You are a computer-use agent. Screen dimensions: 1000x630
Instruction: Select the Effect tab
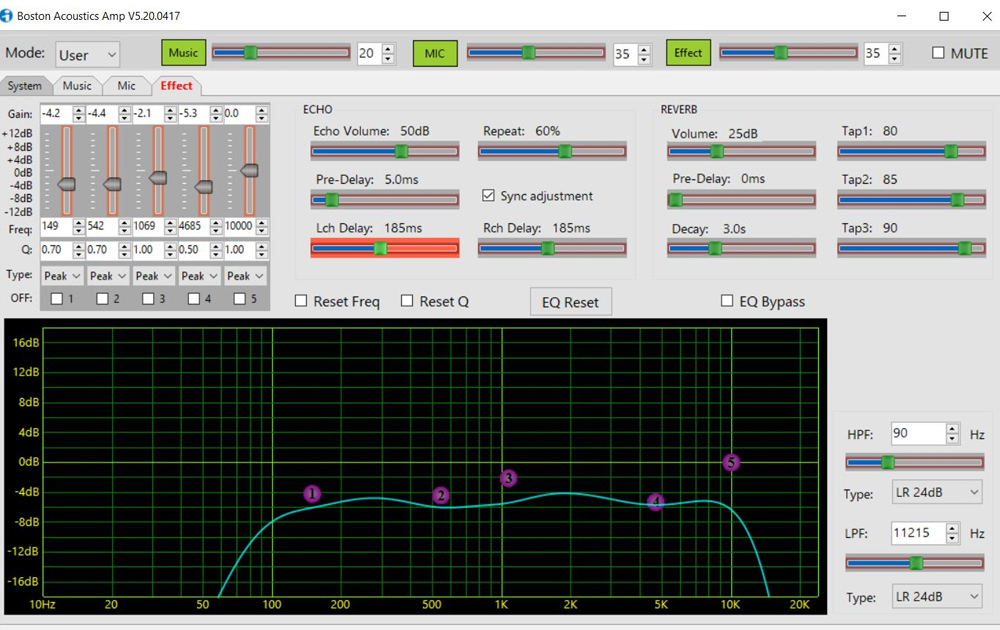click(x=176, y=85)
